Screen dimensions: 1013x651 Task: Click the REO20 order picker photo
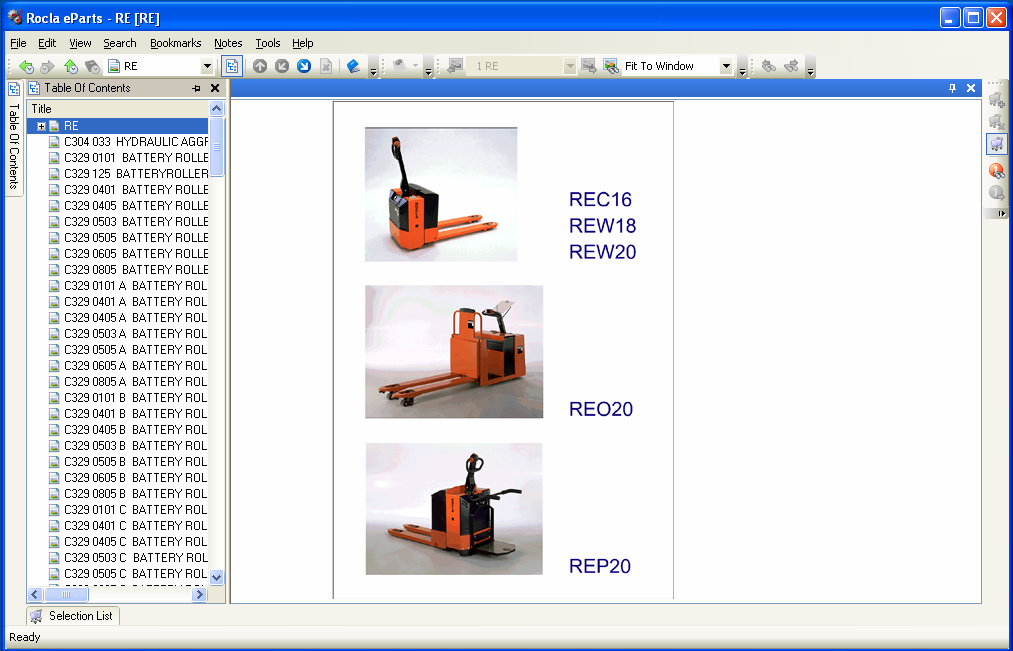454,352
